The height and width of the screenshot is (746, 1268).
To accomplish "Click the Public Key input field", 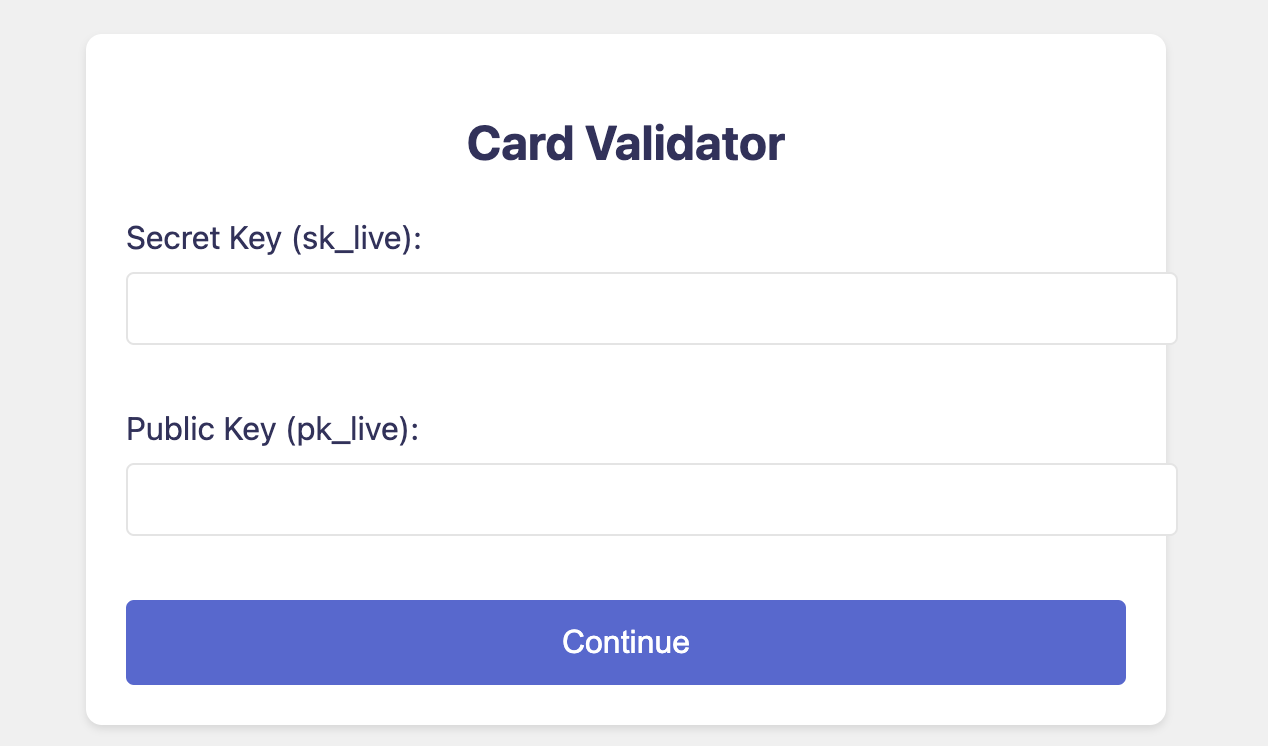I will [650, 499].
